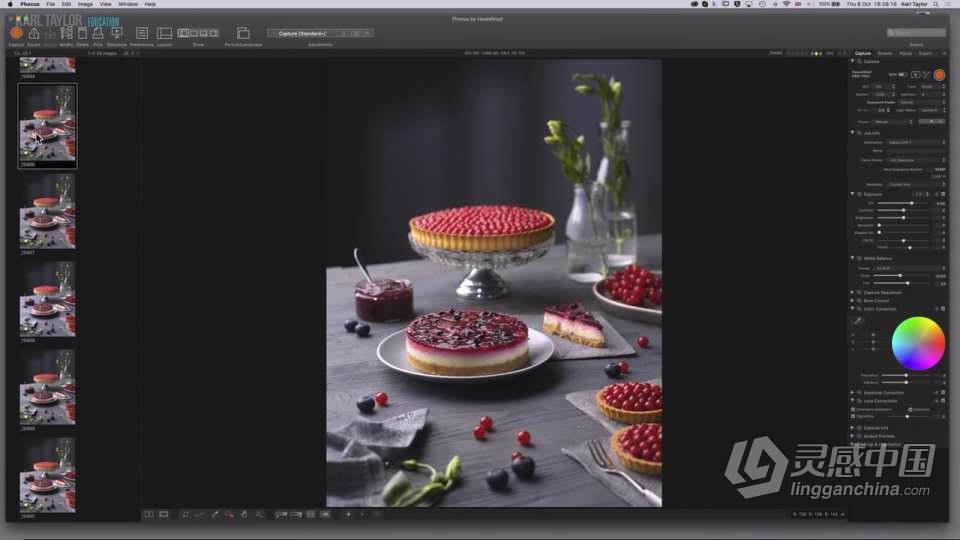The height and width of the screenshot is (540, 960).
Task: Click the Export toolbar icon
Action: 34,33
